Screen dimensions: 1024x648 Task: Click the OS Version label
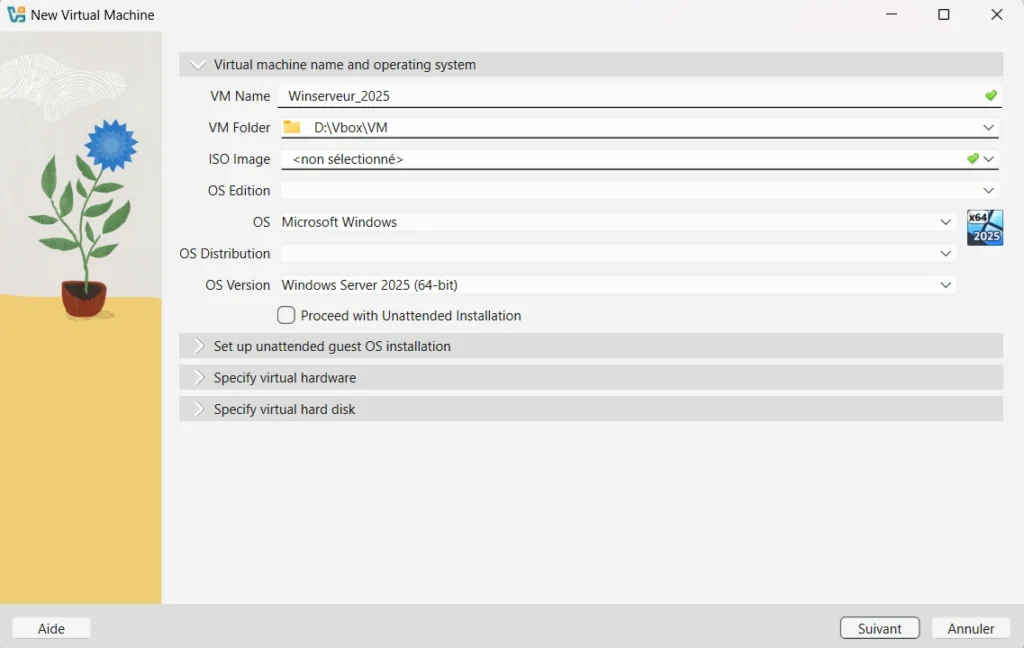[x=238, y=285]
